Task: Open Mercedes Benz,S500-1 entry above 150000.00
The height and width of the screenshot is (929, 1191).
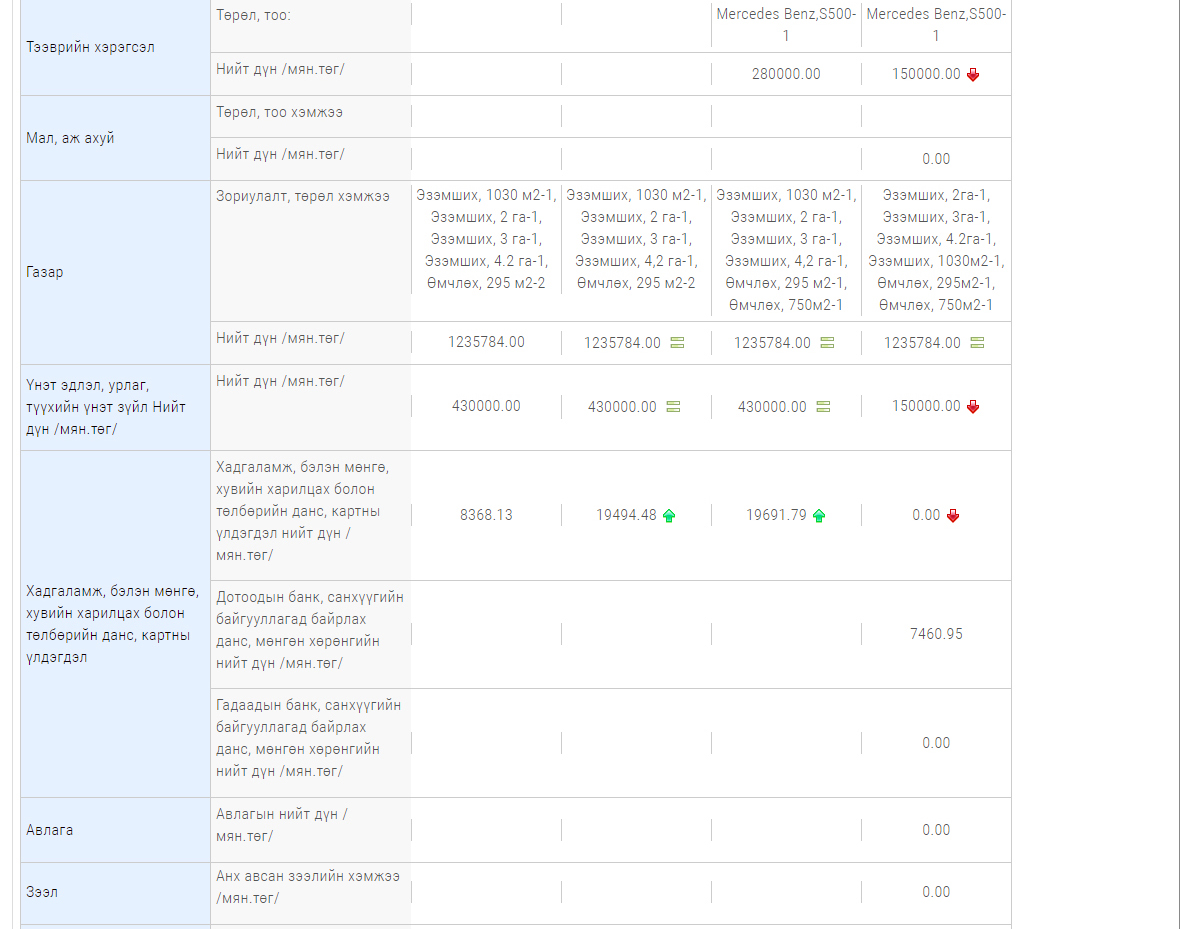Action: click(936, 25)
